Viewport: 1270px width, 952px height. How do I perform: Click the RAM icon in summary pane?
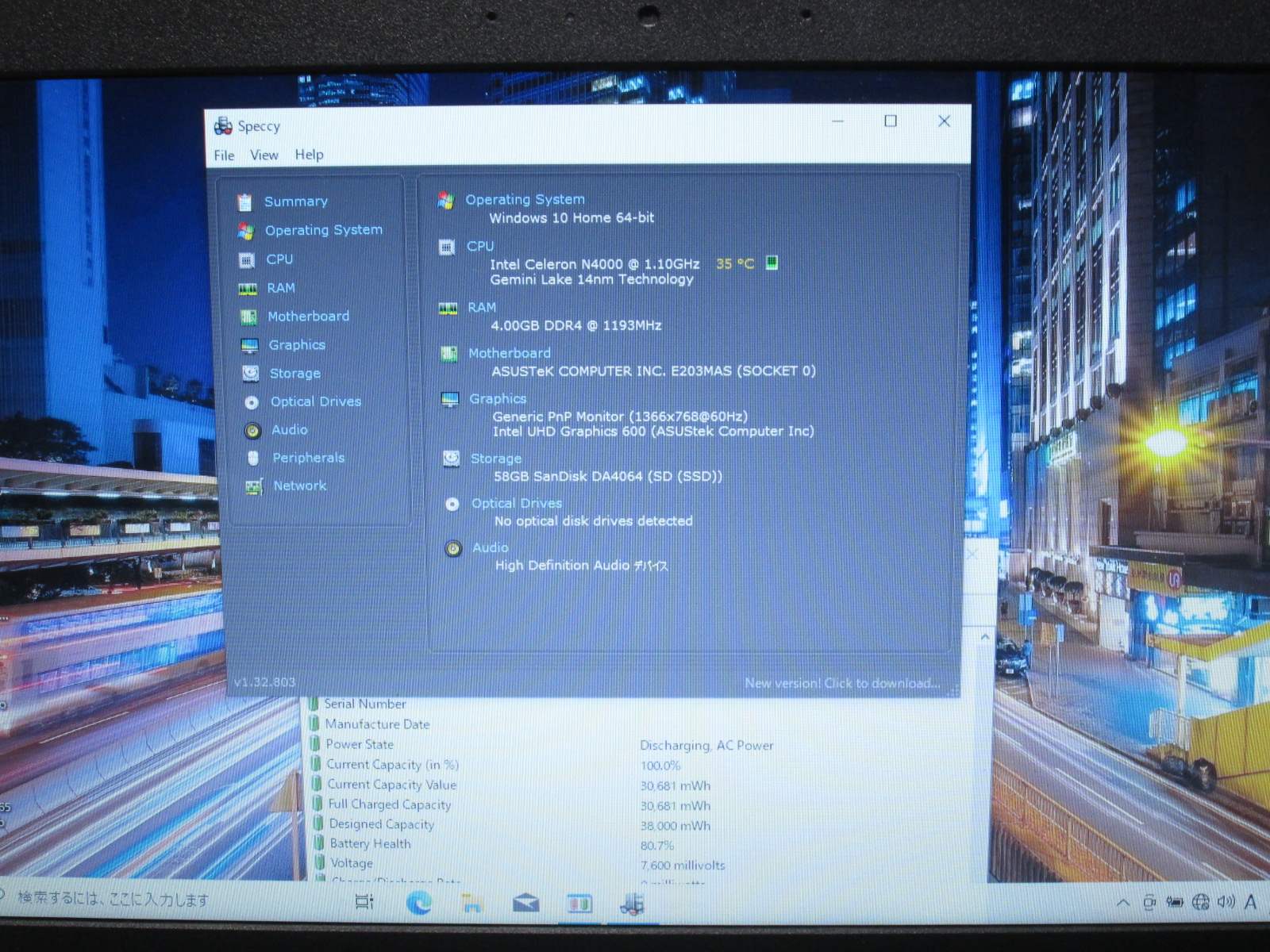(448, 308)
